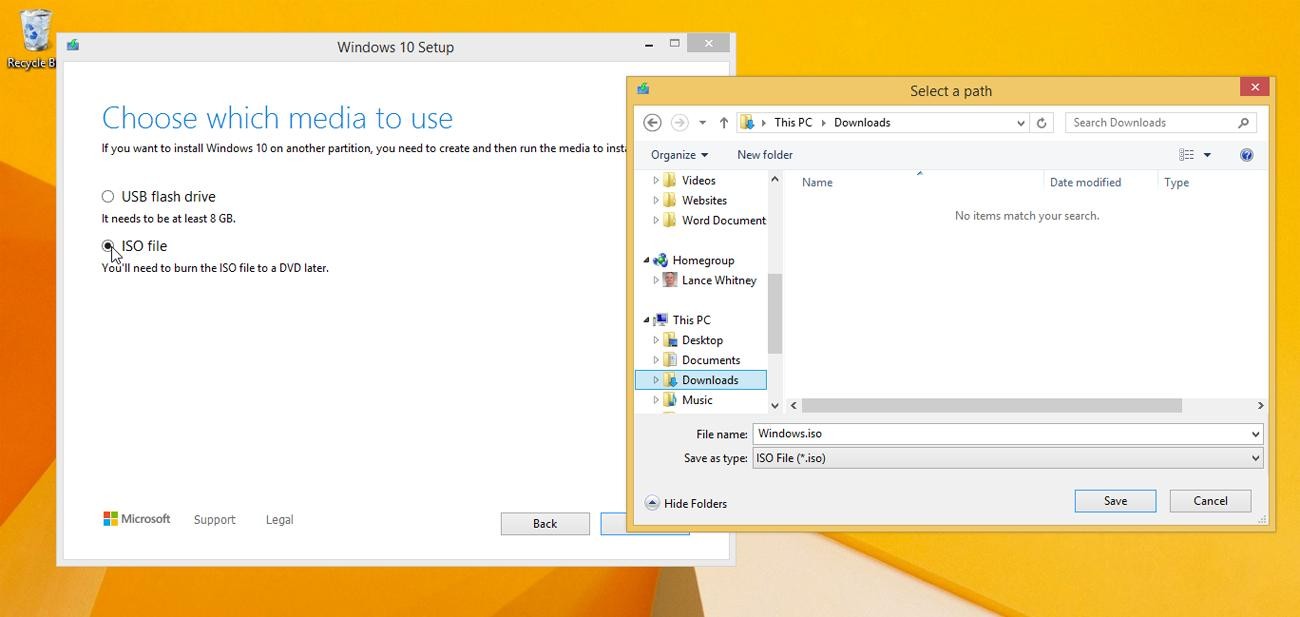1300x617 pixels.
Task: Click Back in Windows 10 Setup
Action: [x=545, y=523]
